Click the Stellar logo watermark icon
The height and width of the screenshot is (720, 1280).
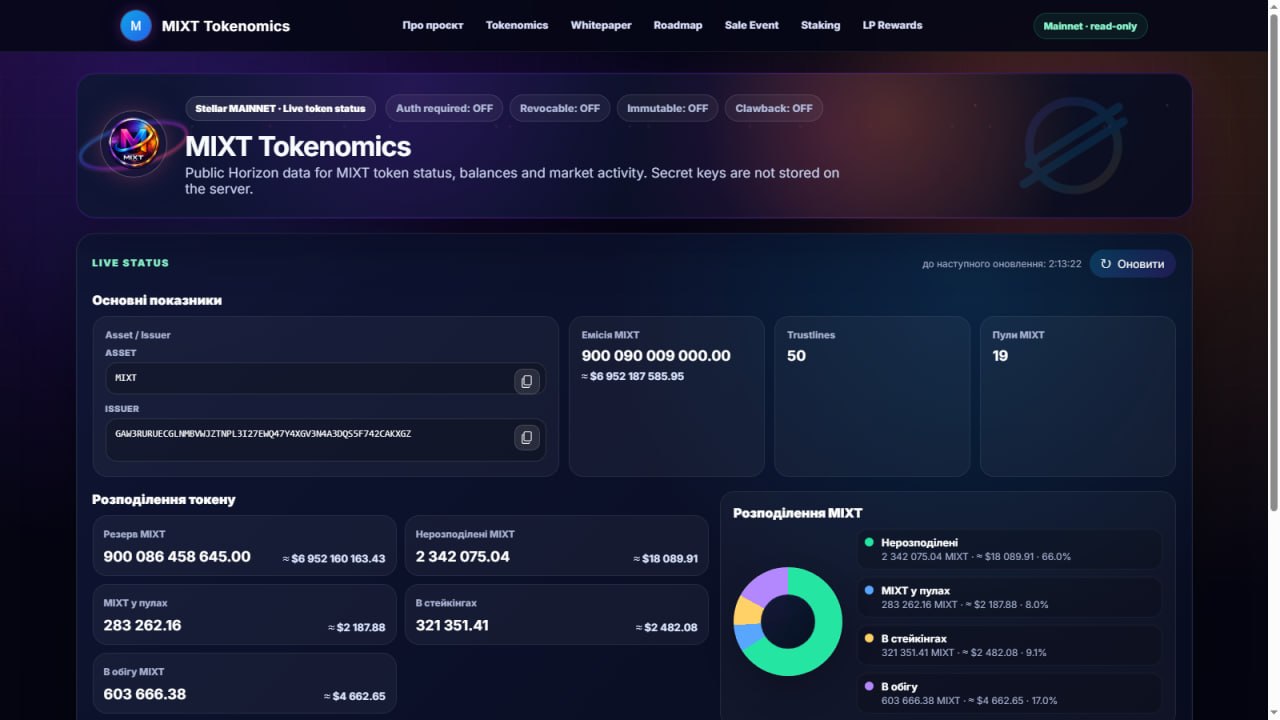click(x=1073, y=145)
